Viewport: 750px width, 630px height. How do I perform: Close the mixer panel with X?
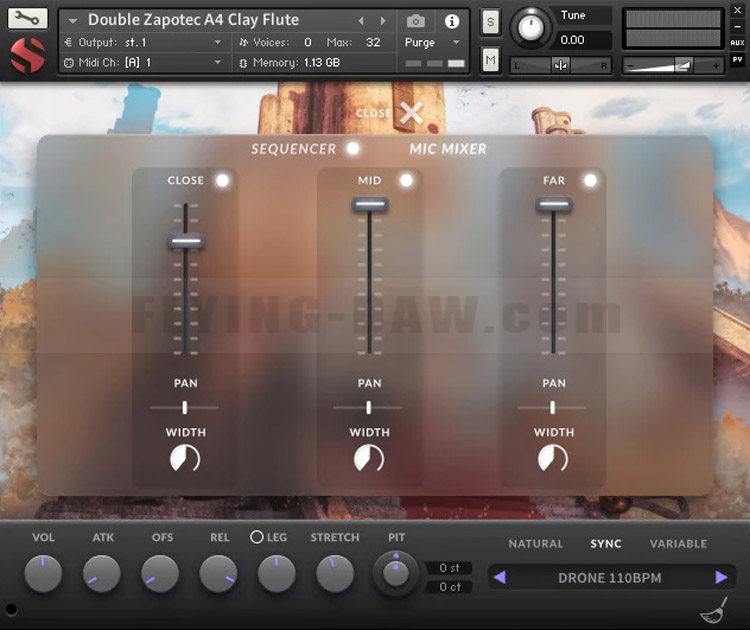pos(411,113)
